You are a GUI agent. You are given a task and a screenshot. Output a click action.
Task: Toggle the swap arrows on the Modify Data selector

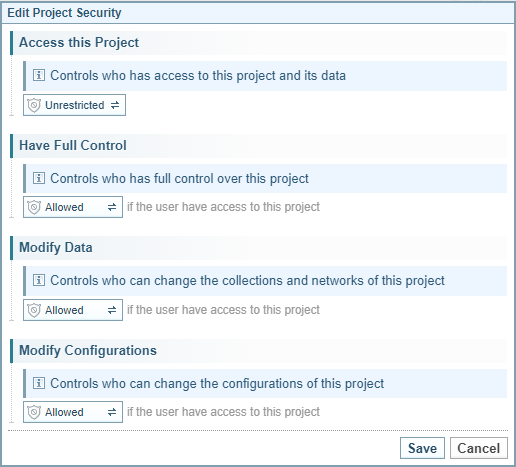coord(112,310)
